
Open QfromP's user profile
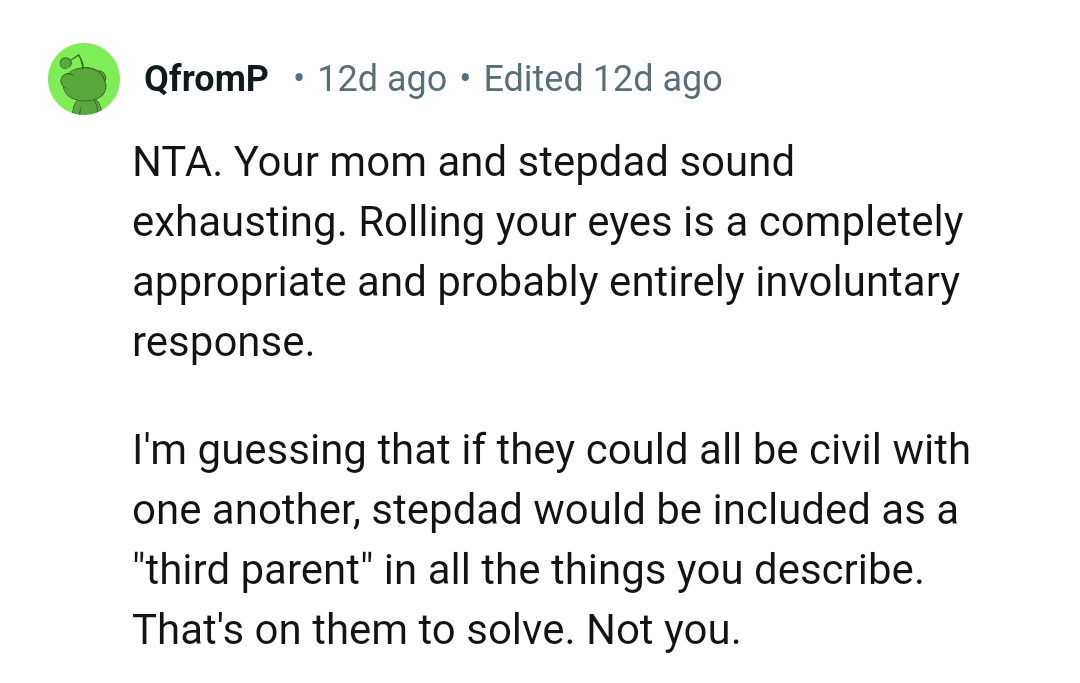point(206,79)
